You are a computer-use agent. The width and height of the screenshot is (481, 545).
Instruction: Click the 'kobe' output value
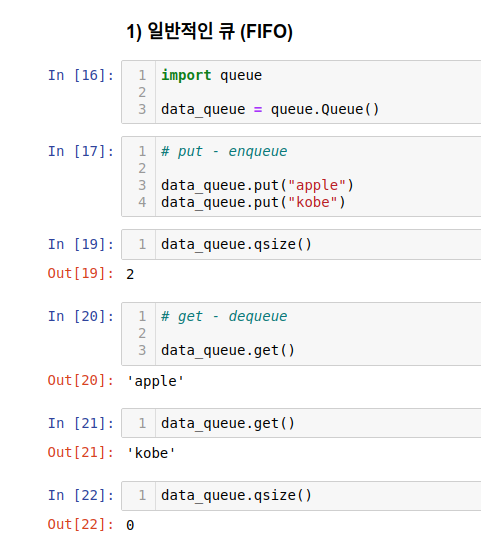click(151, 453)
